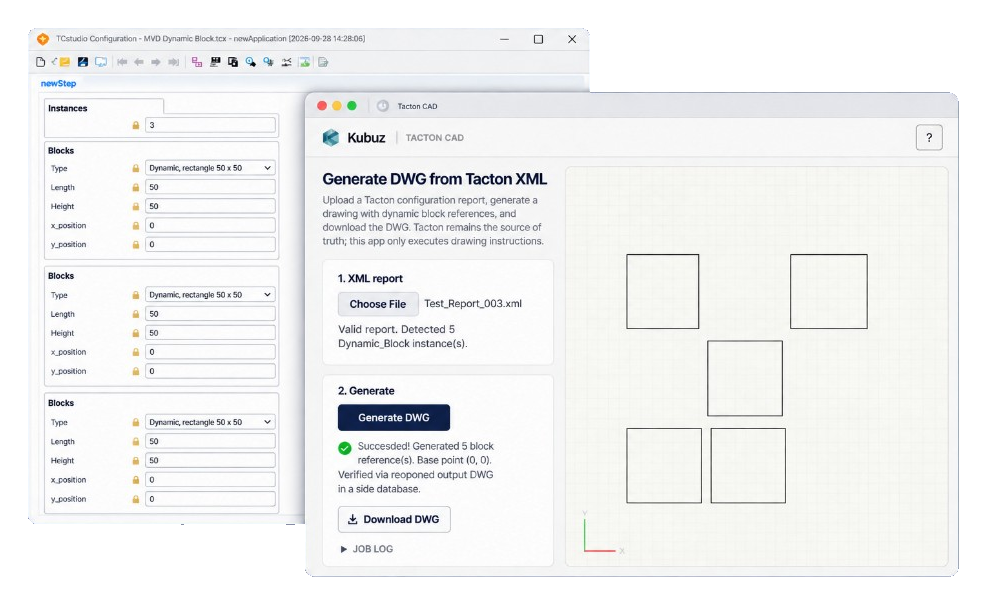Click the Length field in first Blocks group
Viewport: 987px width, 605px height.
pos(210,187)
